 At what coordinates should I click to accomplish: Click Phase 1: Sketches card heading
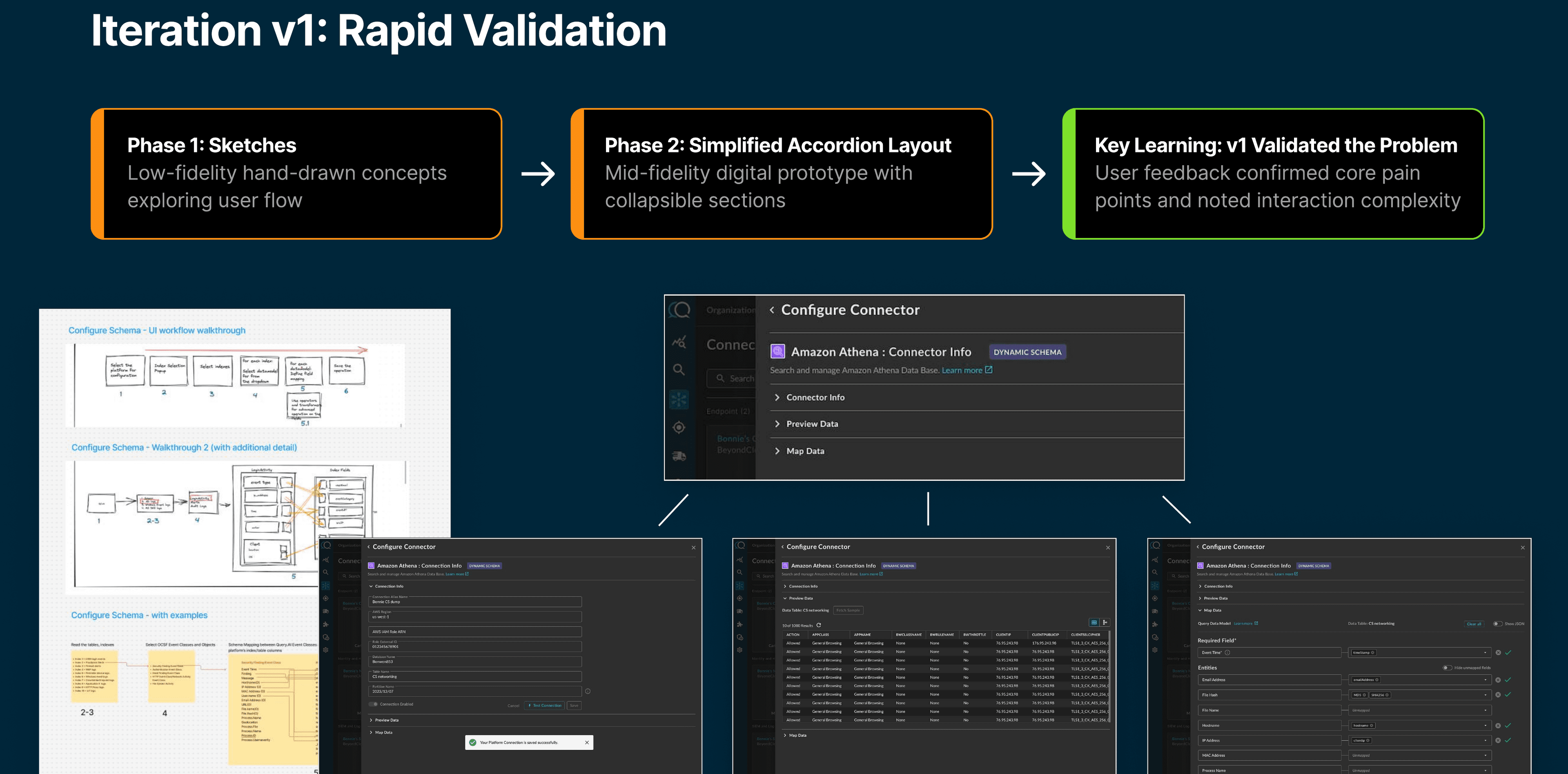[x=211, y=145]
